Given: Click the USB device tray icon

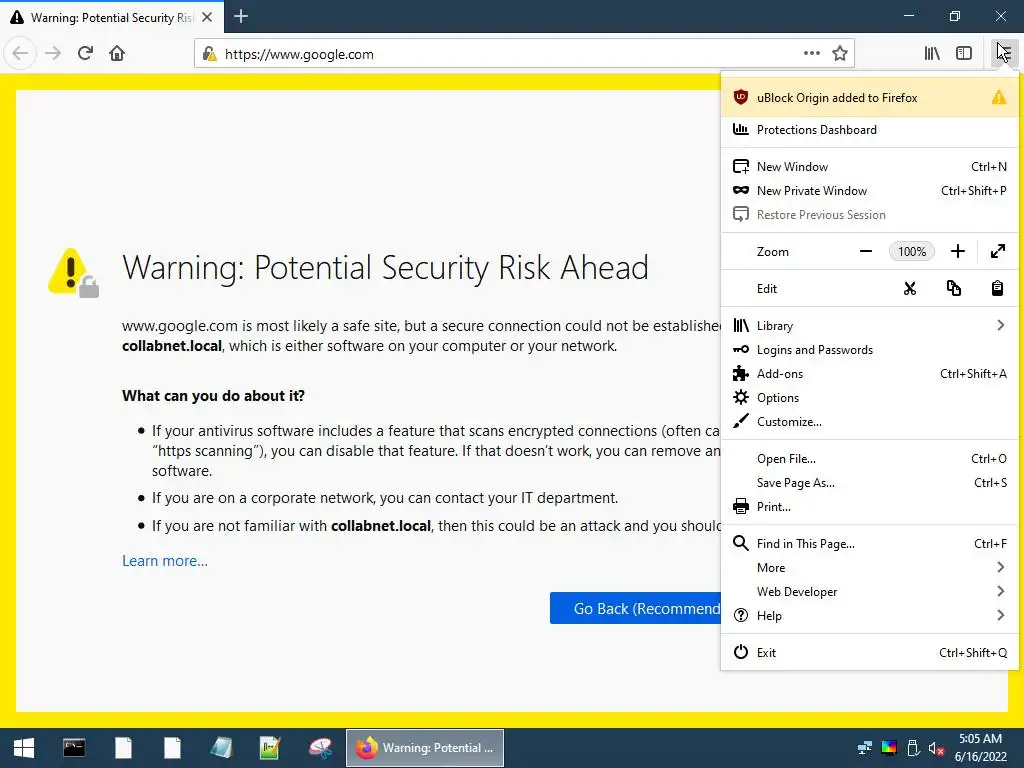Looking at the screenshot, I should [x=913, y=748].
